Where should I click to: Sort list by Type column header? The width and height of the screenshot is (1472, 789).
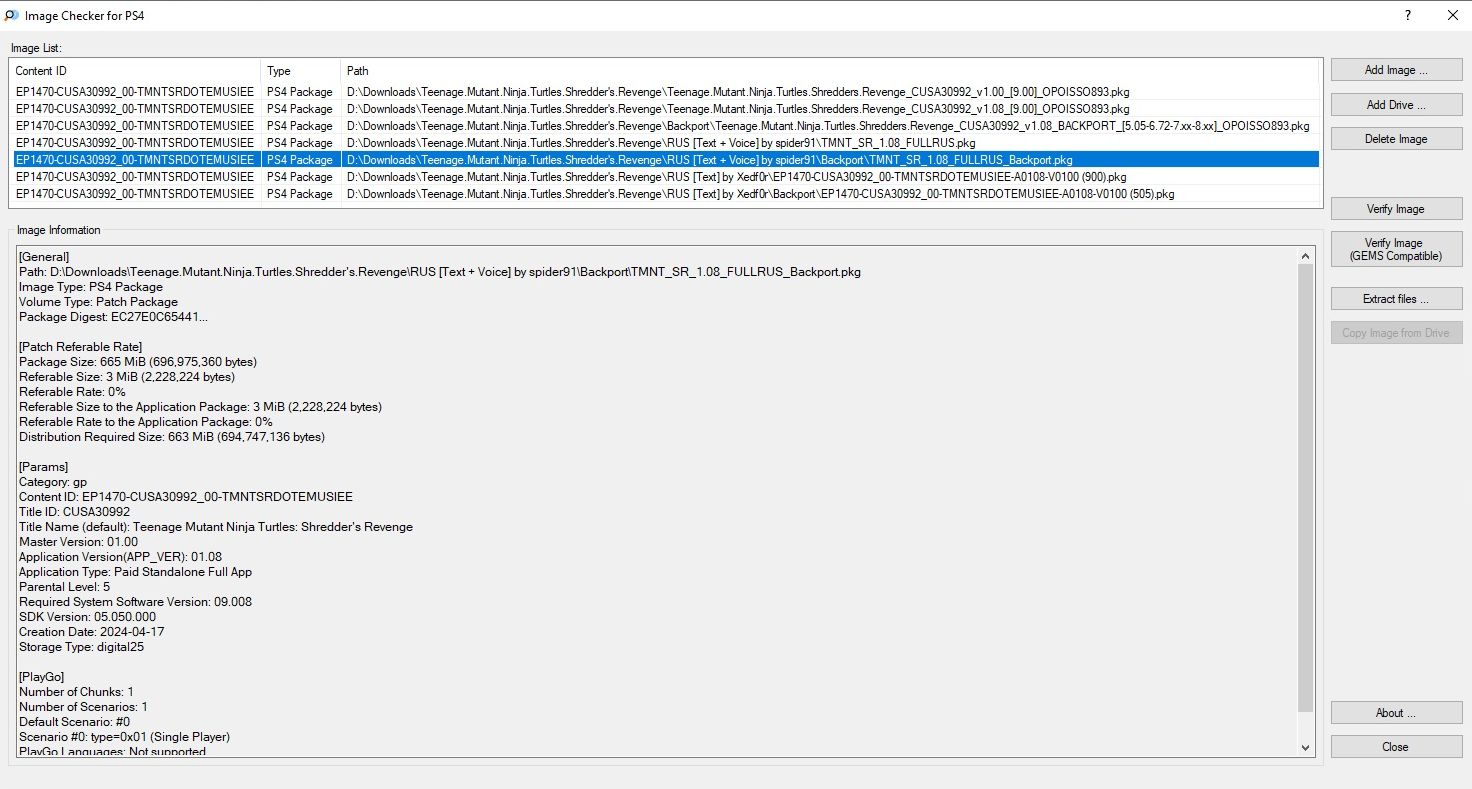coord(301,71)
